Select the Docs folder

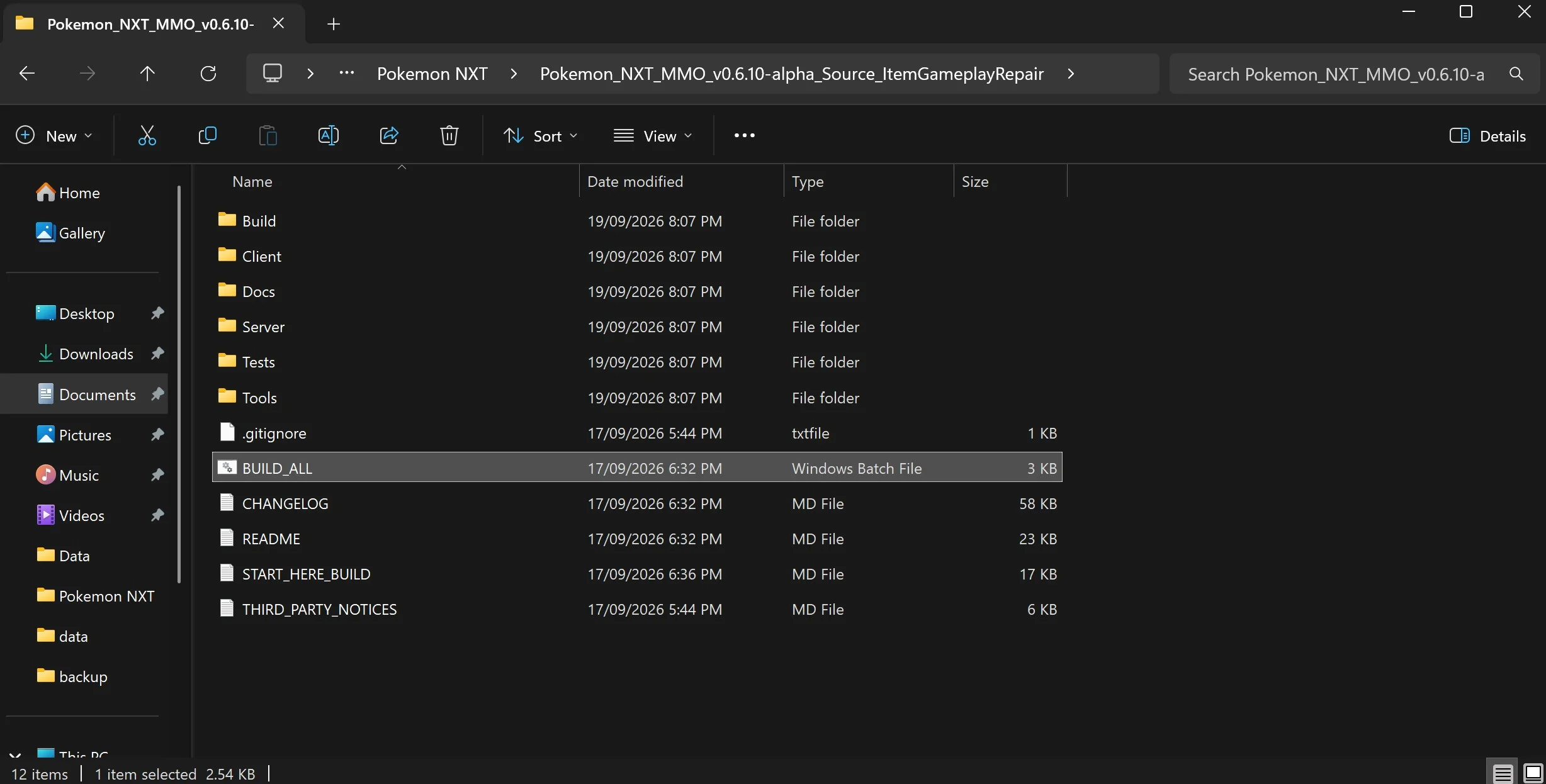coord(637,291)
